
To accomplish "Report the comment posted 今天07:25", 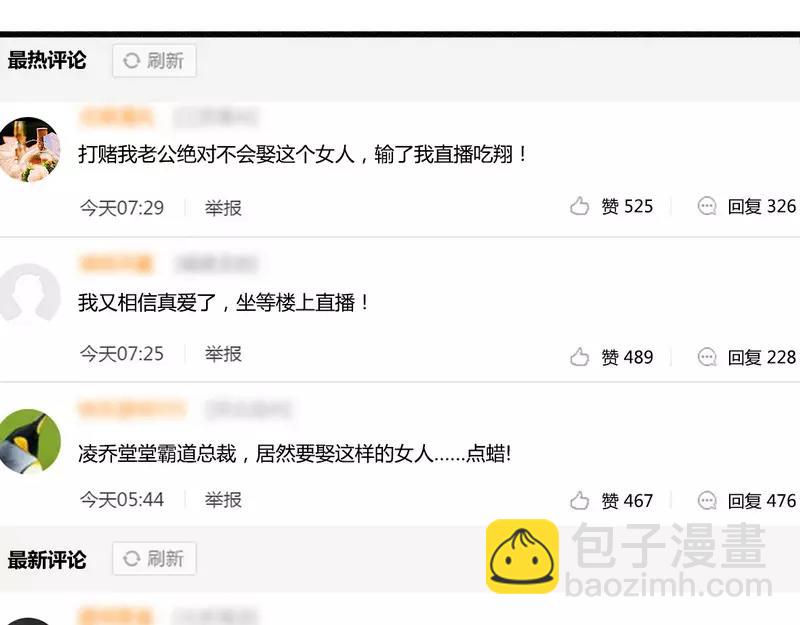I will (223, 354).
